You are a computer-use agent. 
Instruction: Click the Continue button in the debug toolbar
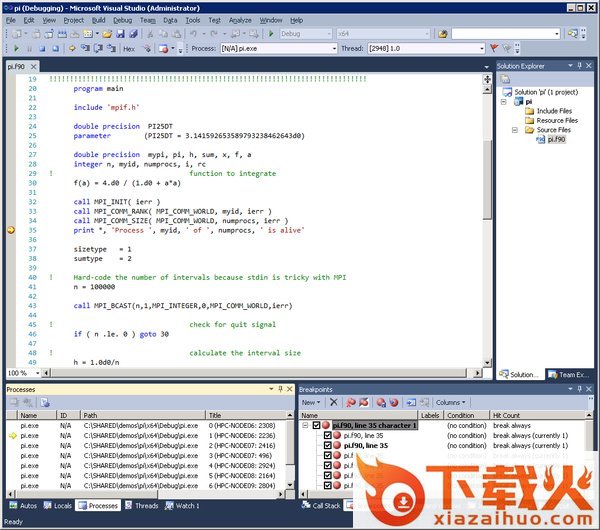tap(17, 48)
